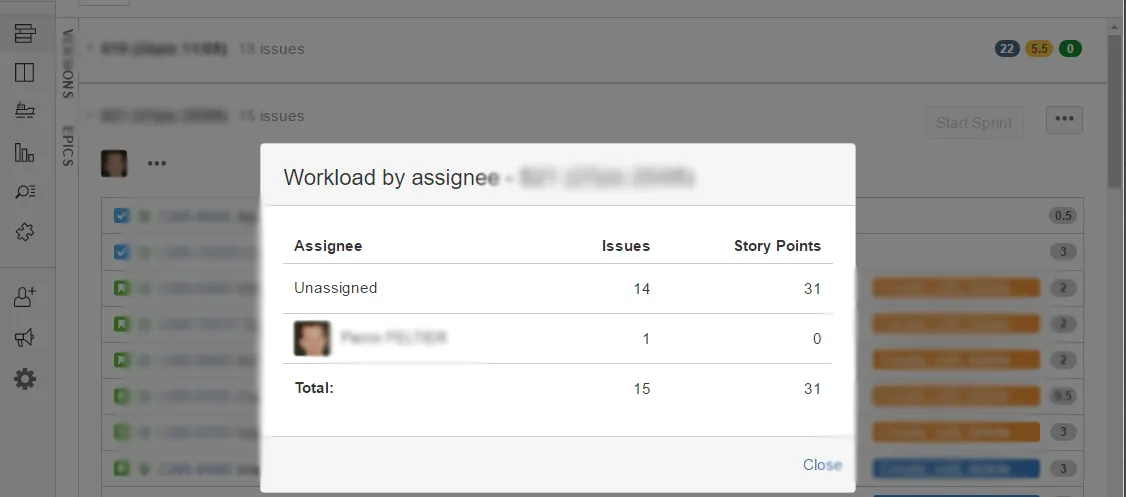Click the assignee avatar filter below sprint header
This screenshot has height=497, width=1126.
[x=114, y=164]
